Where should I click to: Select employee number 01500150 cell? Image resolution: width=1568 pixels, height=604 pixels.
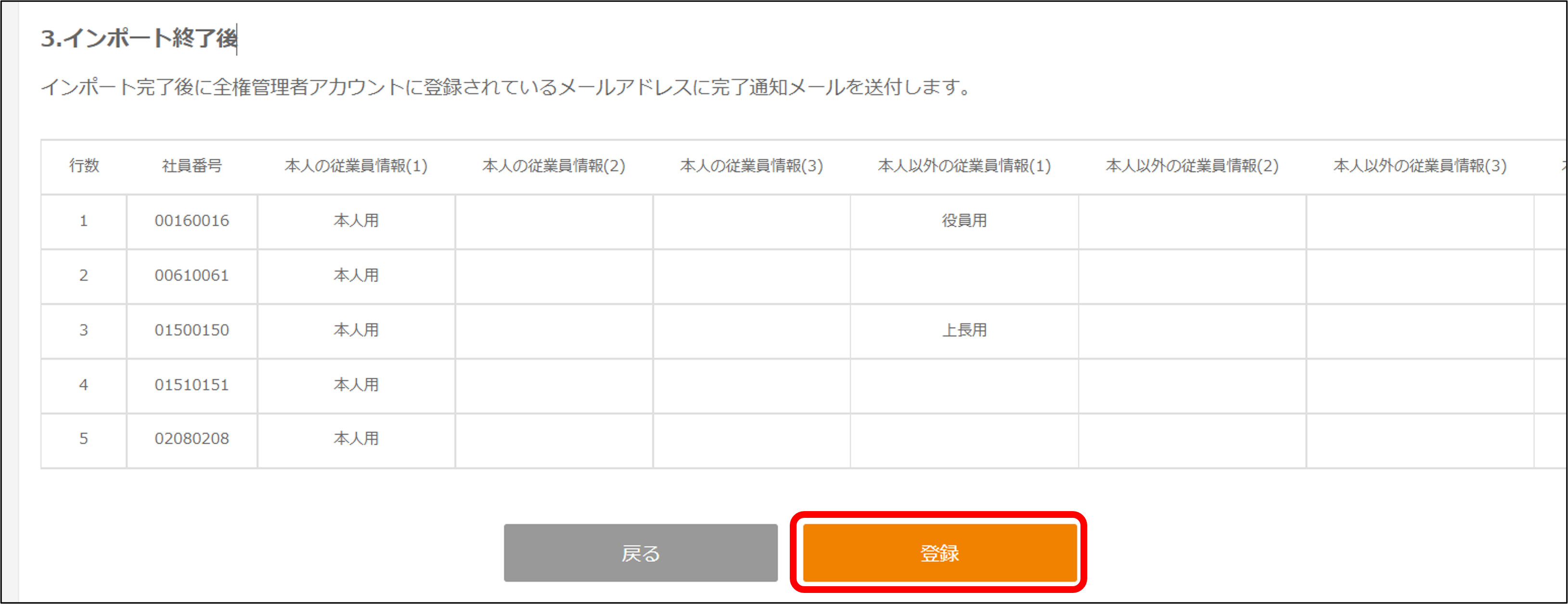pos(192,330)
